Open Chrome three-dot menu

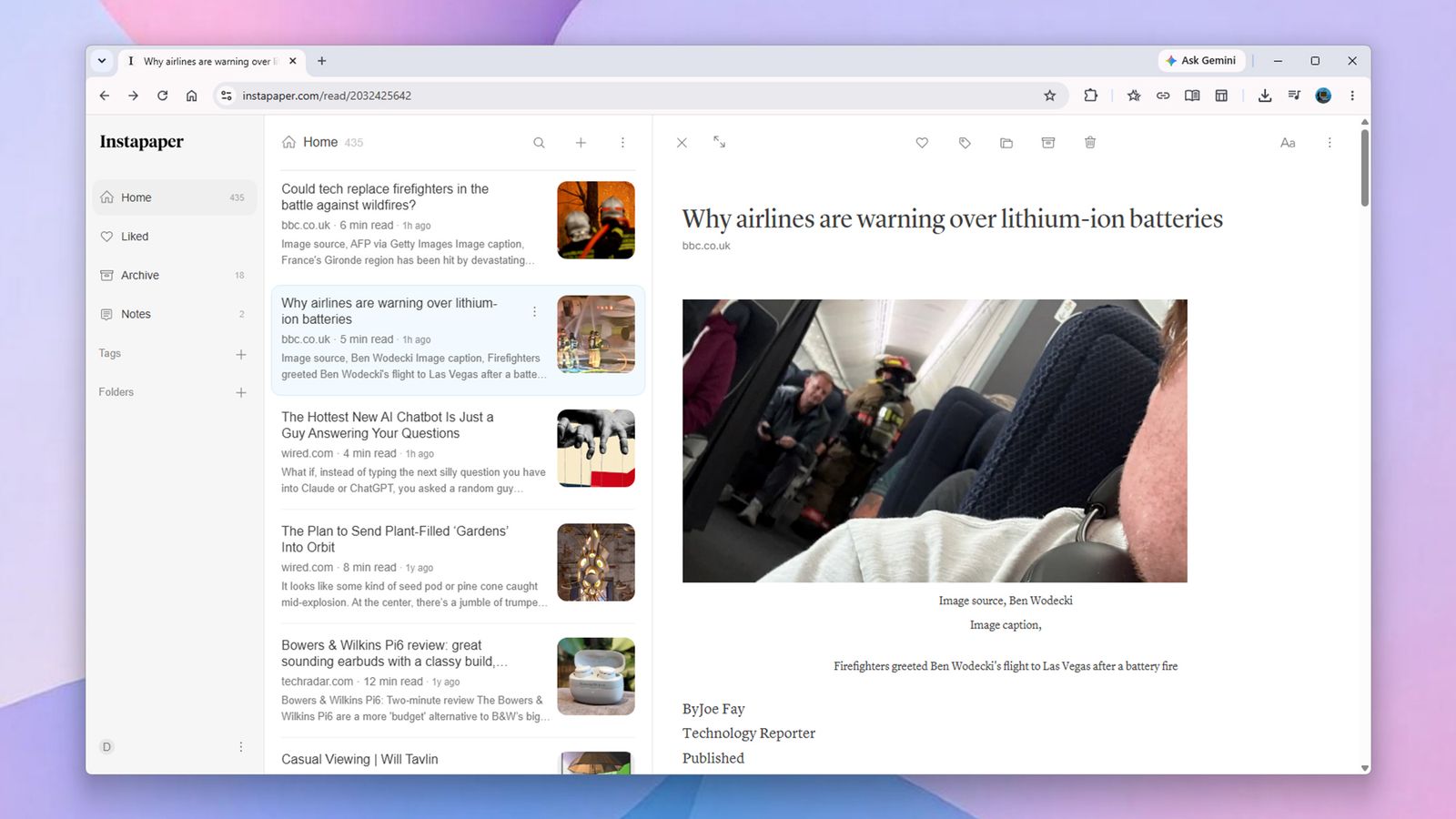point(1352,96)
